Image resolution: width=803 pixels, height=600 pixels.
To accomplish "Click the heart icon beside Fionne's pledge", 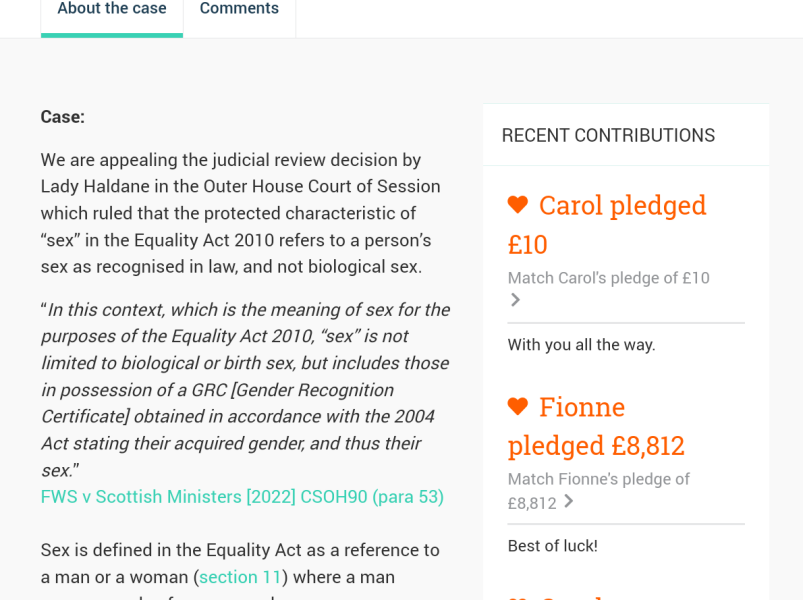I will tap(517, 406).
